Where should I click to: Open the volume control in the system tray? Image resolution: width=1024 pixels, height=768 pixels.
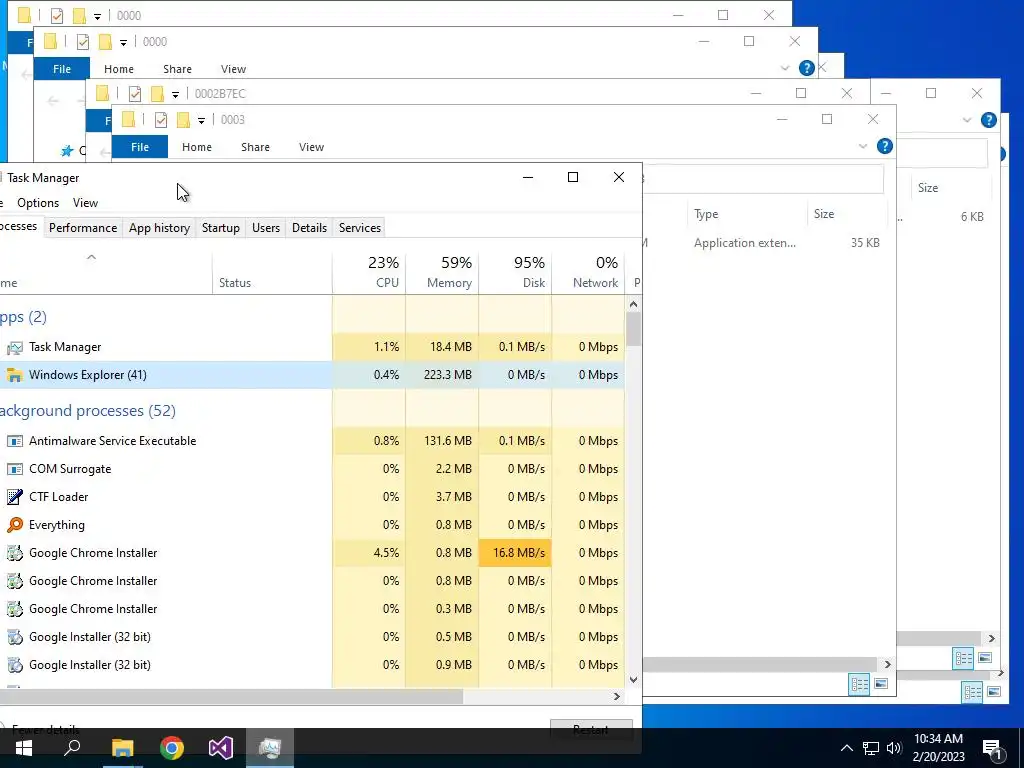(894, 748)
